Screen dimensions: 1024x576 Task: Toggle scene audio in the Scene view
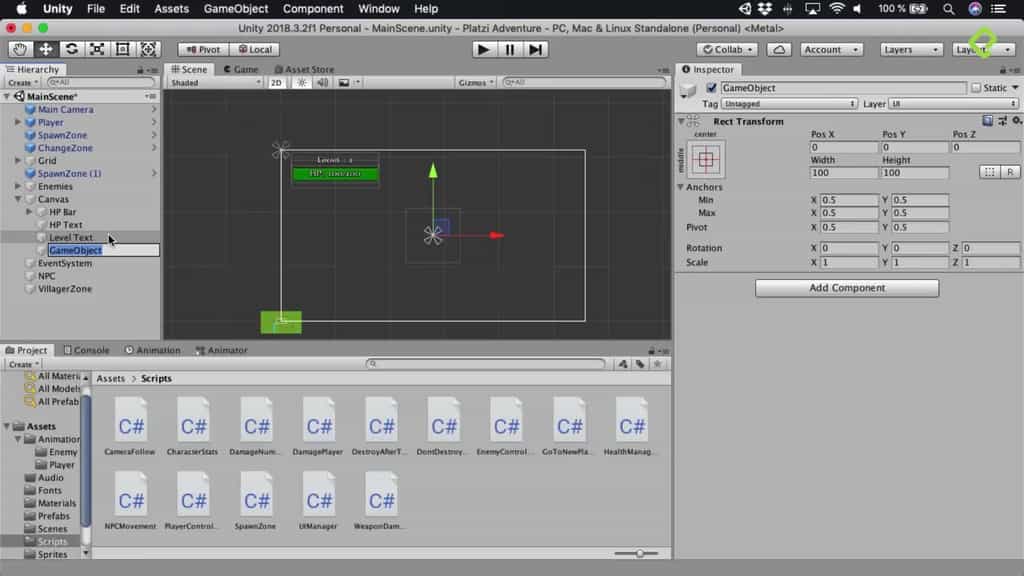[324, 83]
